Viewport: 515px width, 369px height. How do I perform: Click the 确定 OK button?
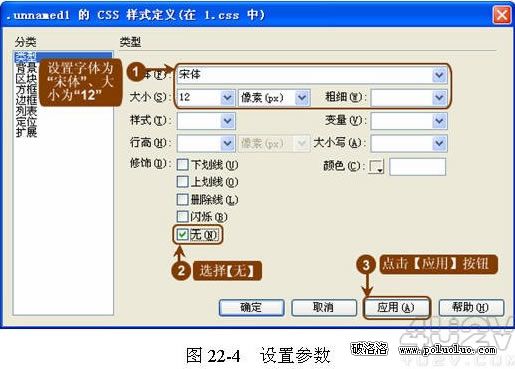point(252,307)
